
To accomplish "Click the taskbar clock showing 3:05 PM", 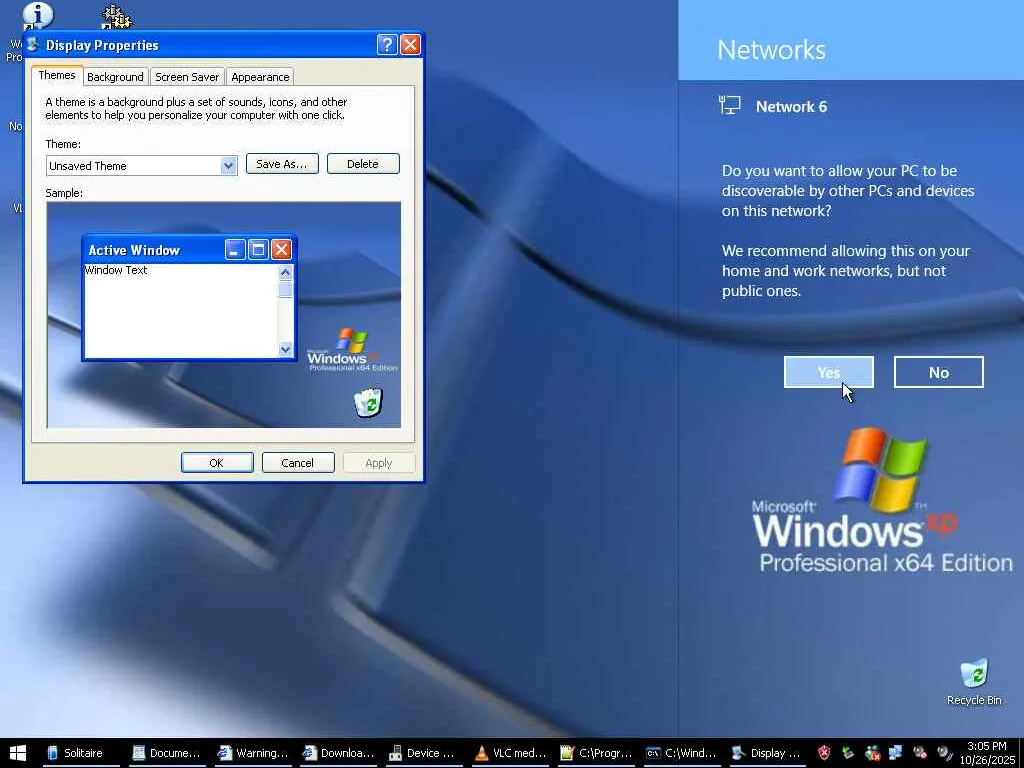I will (987, 753).
